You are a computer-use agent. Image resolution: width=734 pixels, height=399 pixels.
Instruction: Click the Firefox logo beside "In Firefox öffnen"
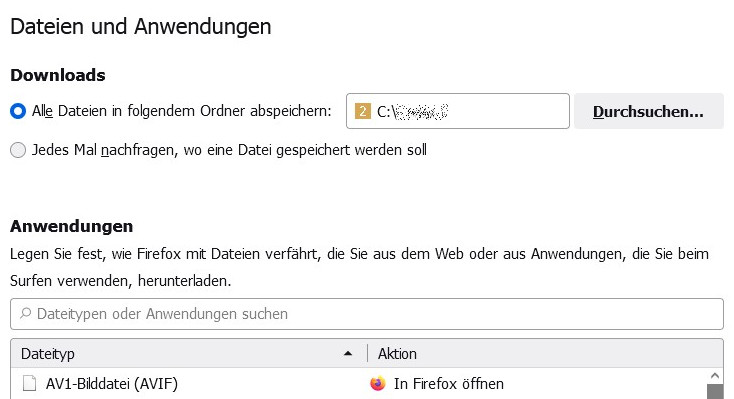[378, 384]
